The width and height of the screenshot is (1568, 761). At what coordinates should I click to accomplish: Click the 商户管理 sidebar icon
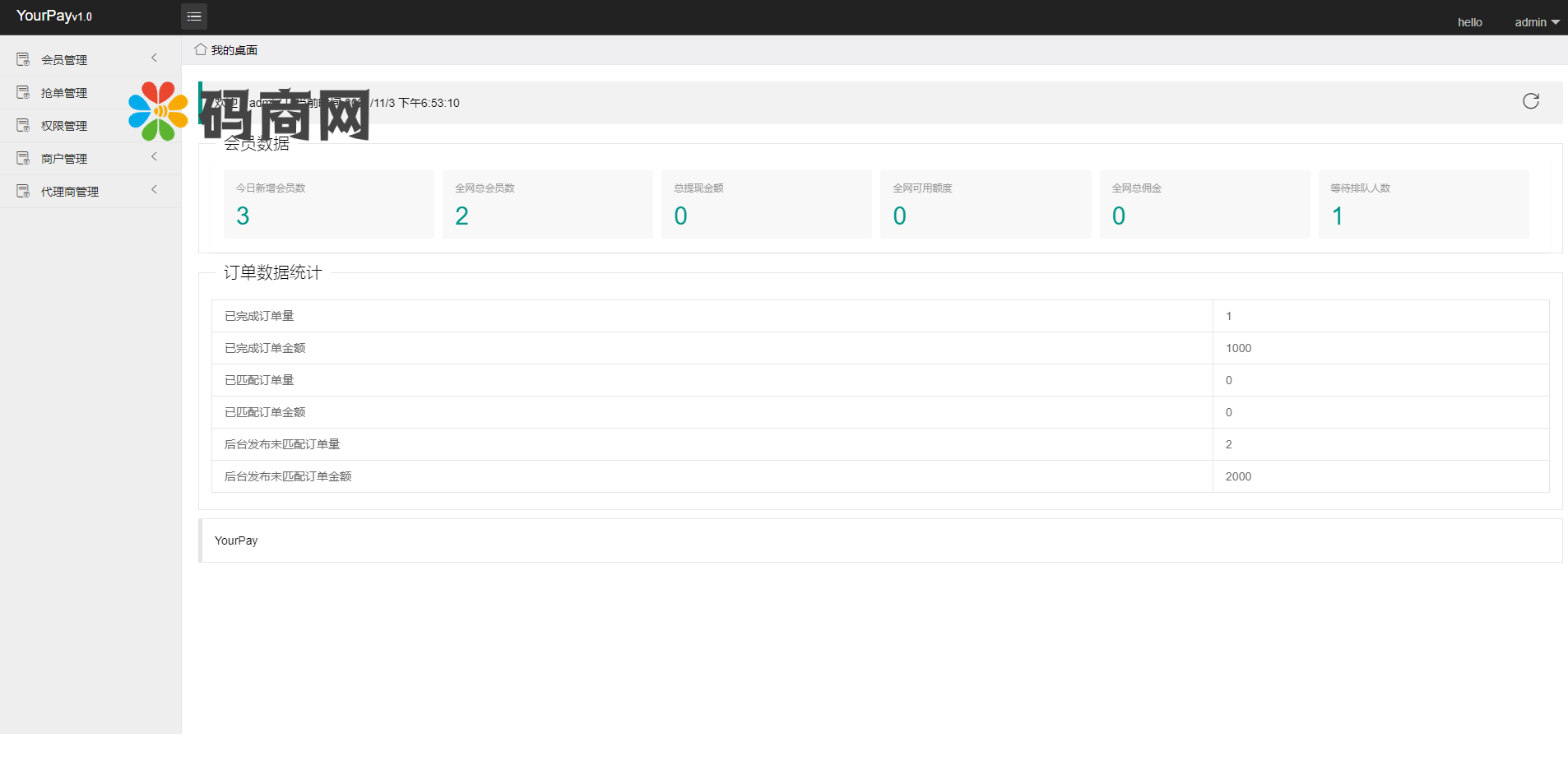pyautogui.click(x=23, y=158)
